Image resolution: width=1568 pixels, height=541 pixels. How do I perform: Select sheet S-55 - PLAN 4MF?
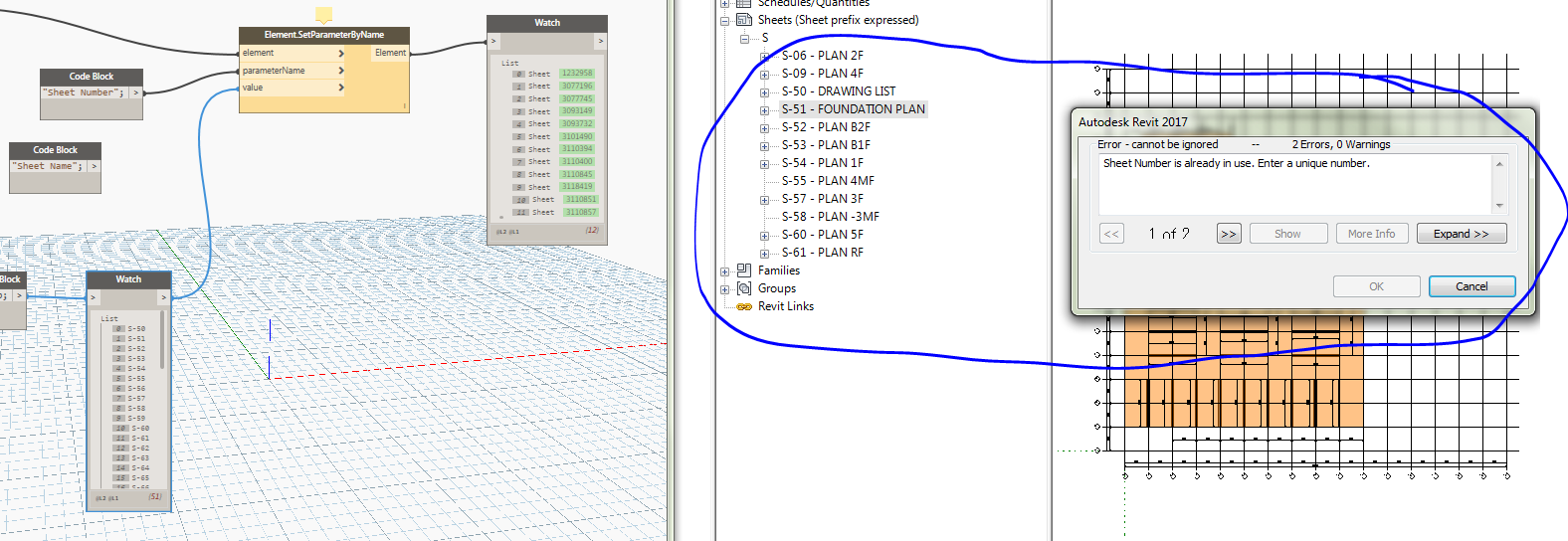[828, 181]
